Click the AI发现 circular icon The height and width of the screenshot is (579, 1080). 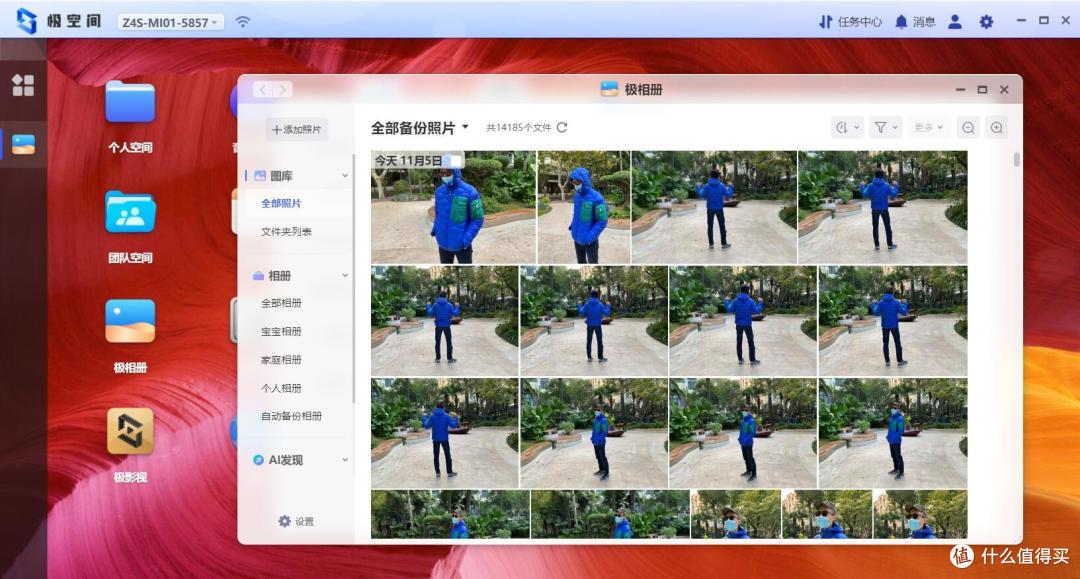(x=258, y=460)
